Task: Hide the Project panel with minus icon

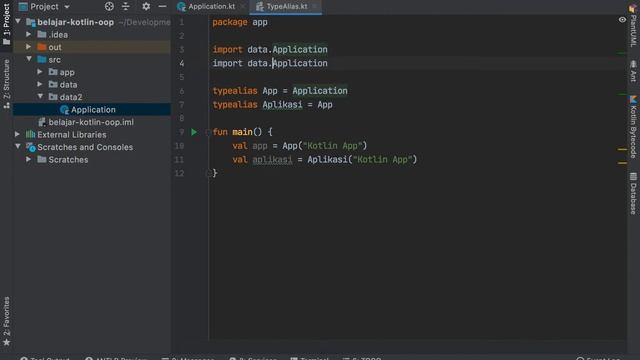Action: coord(162,6)
